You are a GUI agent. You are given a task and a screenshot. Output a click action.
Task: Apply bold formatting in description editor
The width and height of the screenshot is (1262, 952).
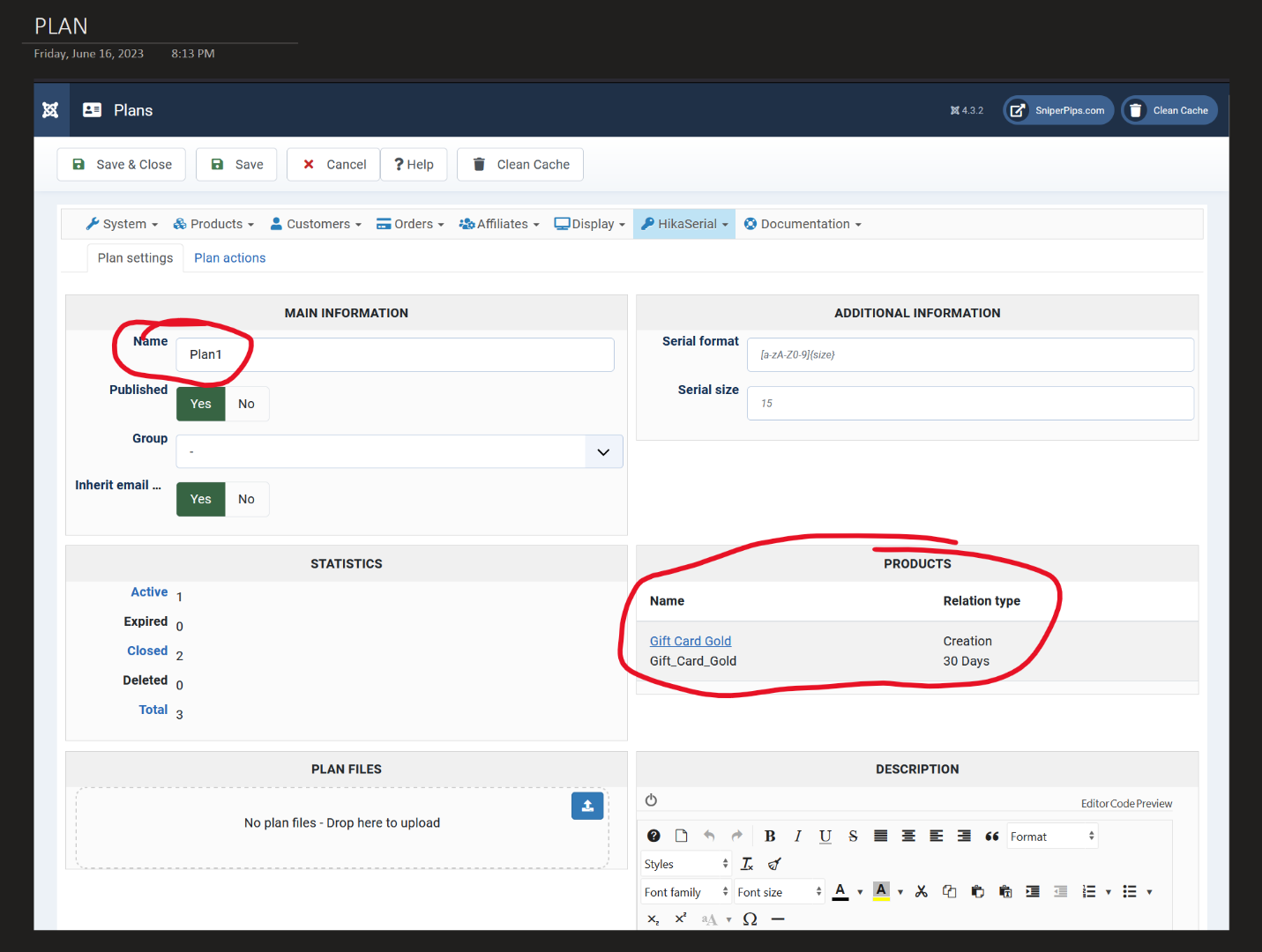[770, 837]
